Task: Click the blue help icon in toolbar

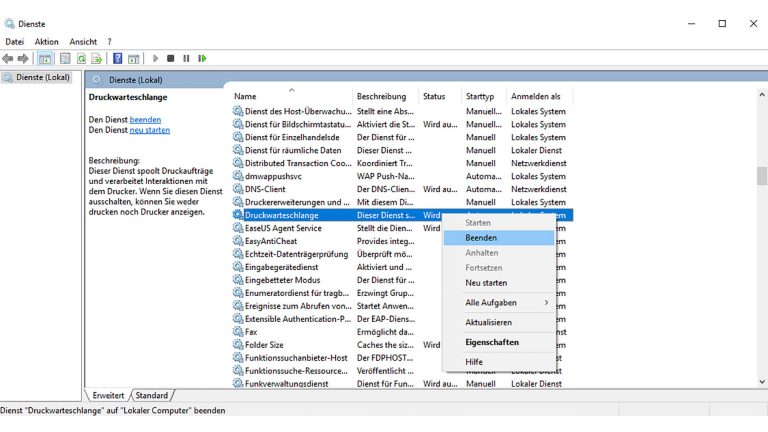Action: click(118, 58)
